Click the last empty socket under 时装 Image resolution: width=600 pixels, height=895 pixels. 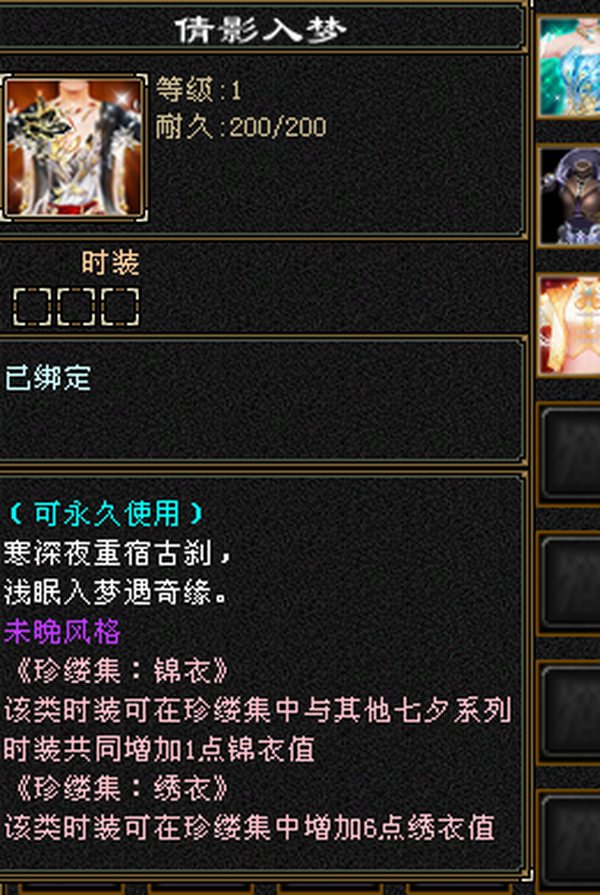(x=120, y=307)
